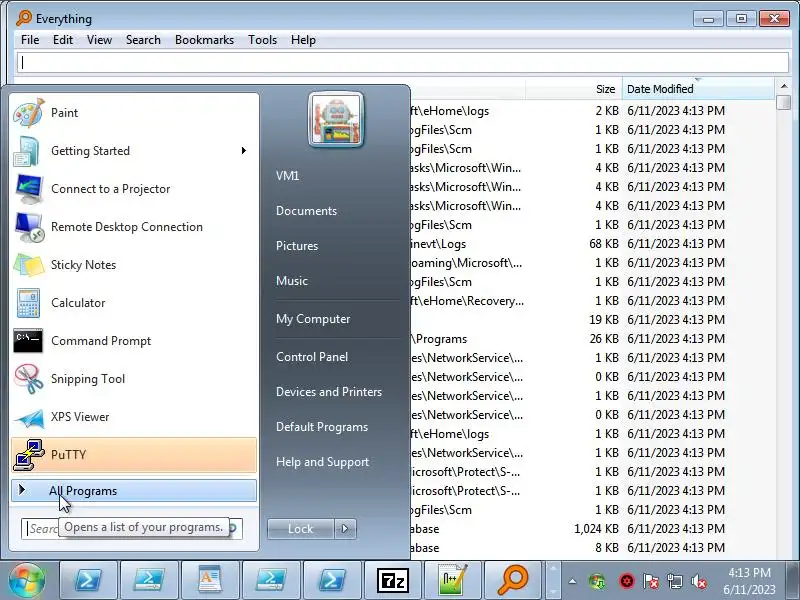Image resolution: width=800 pixels, height=600 pixels.
Task: Select the 19 KB result row
Action: coord(592,320)
